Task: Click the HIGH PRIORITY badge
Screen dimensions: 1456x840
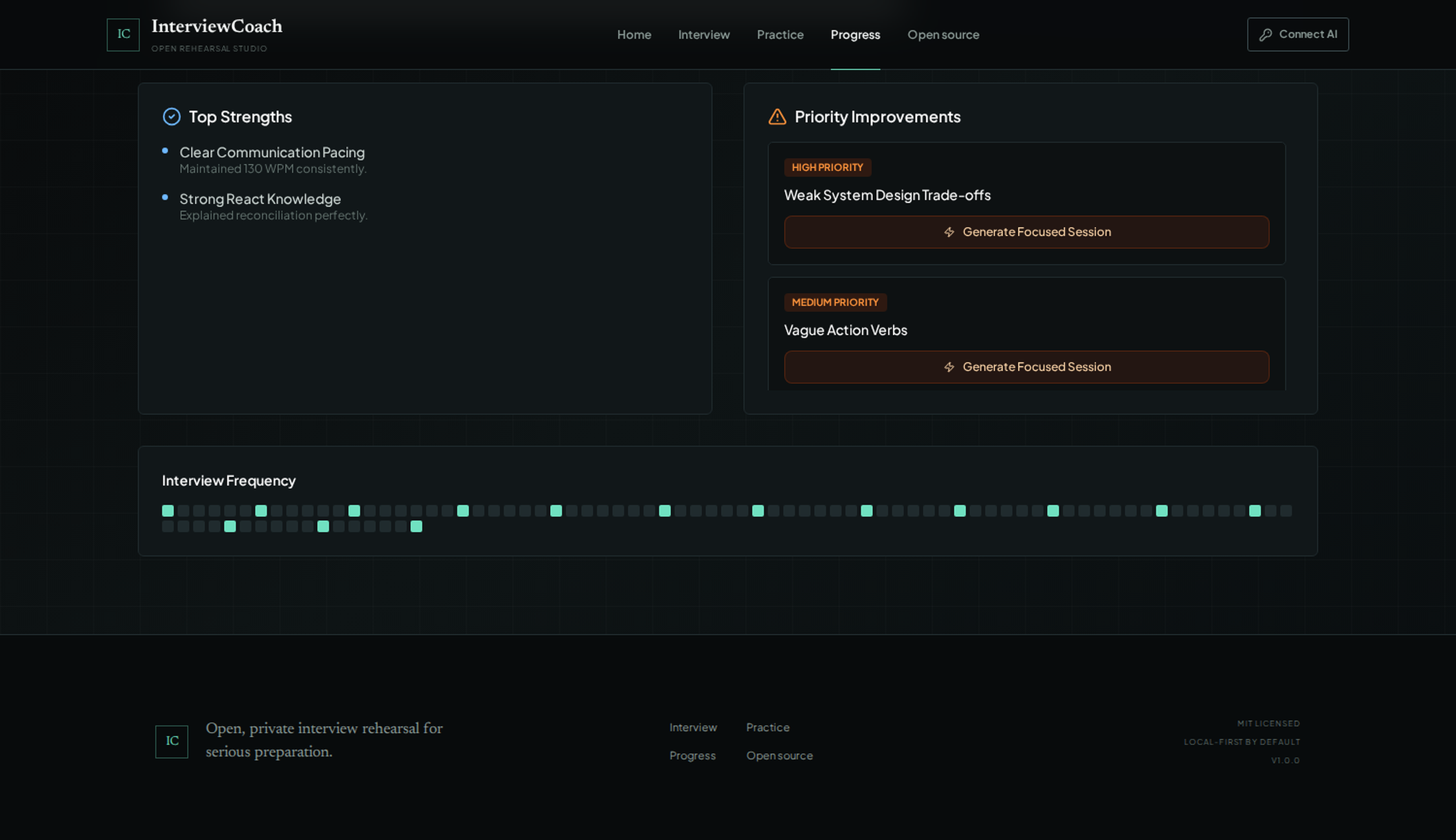Action: tap(828, 168)
